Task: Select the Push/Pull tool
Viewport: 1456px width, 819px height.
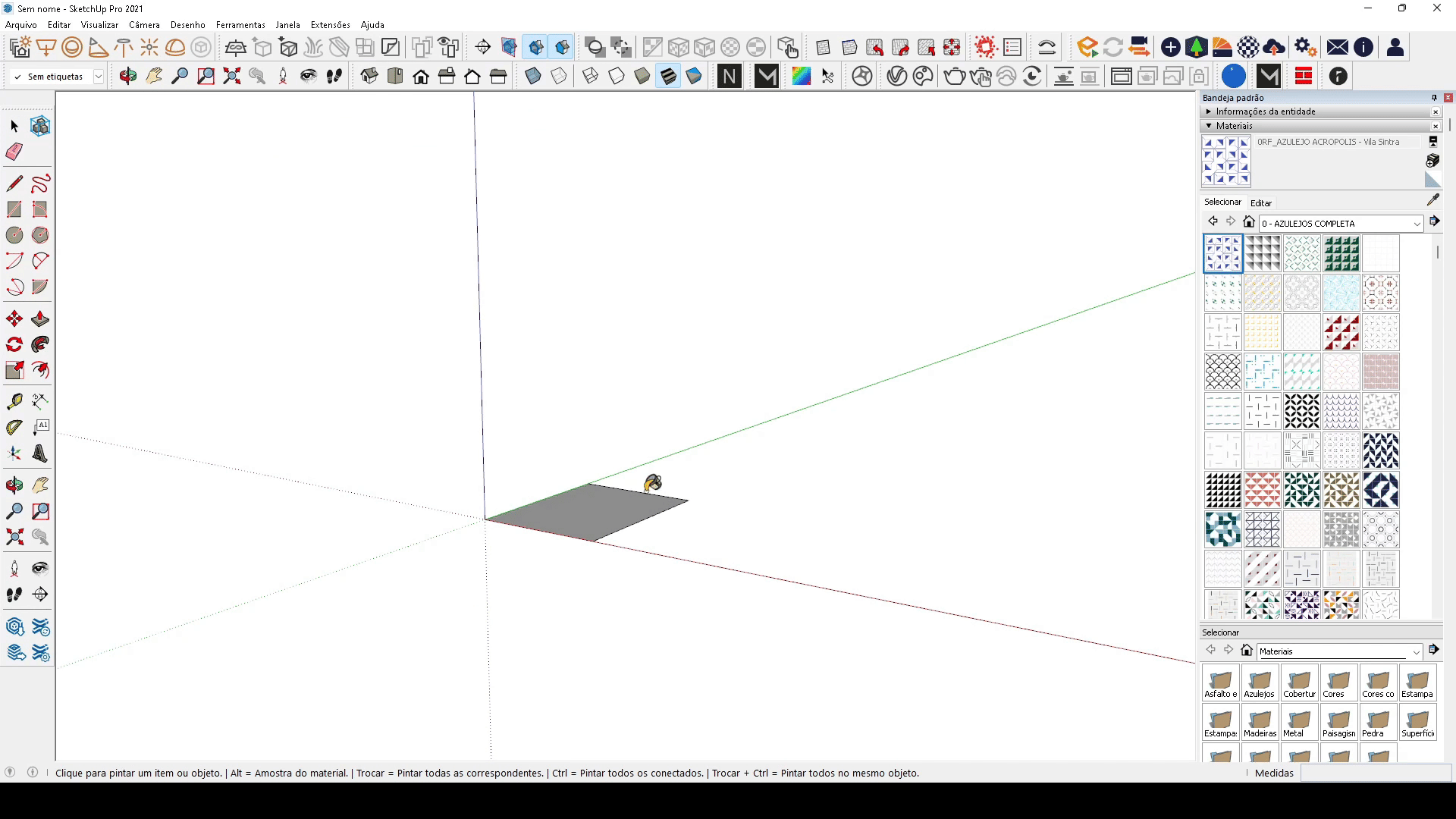Action: click(x=40, y=319)
